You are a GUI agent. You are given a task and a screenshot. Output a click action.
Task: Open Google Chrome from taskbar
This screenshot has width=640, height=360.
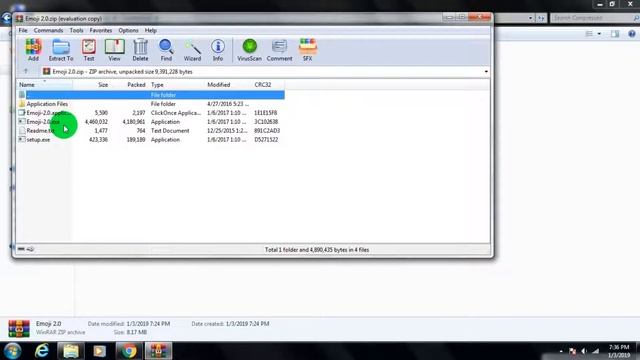(129, 351)
